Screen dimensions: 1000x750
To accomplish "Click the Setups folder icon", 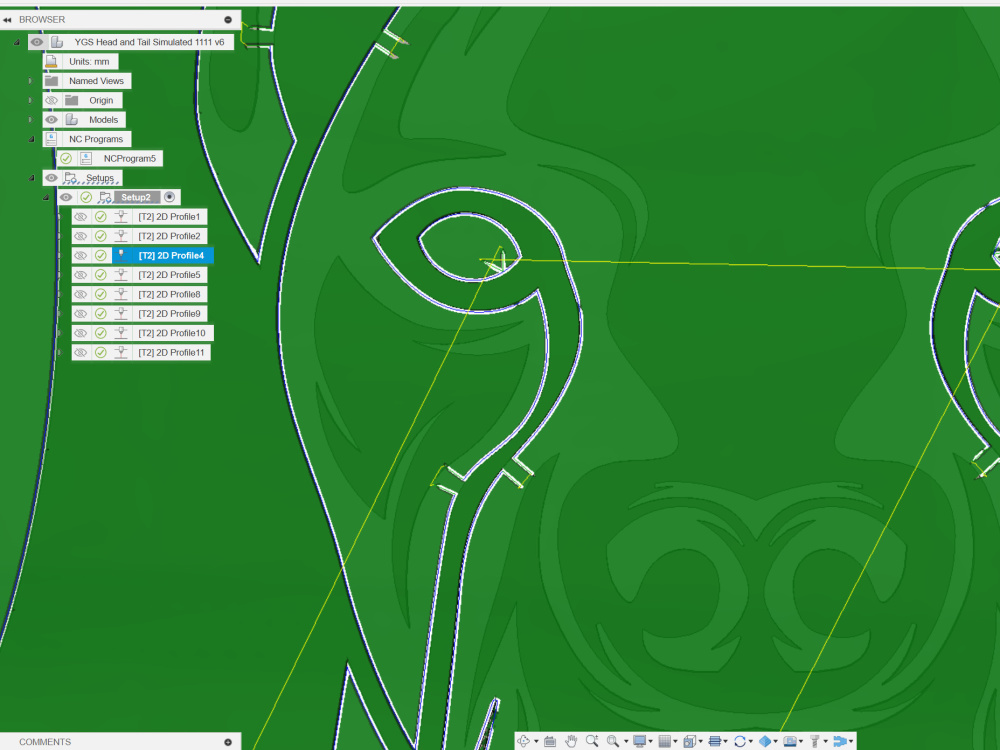I will click(x=71, y=178).
